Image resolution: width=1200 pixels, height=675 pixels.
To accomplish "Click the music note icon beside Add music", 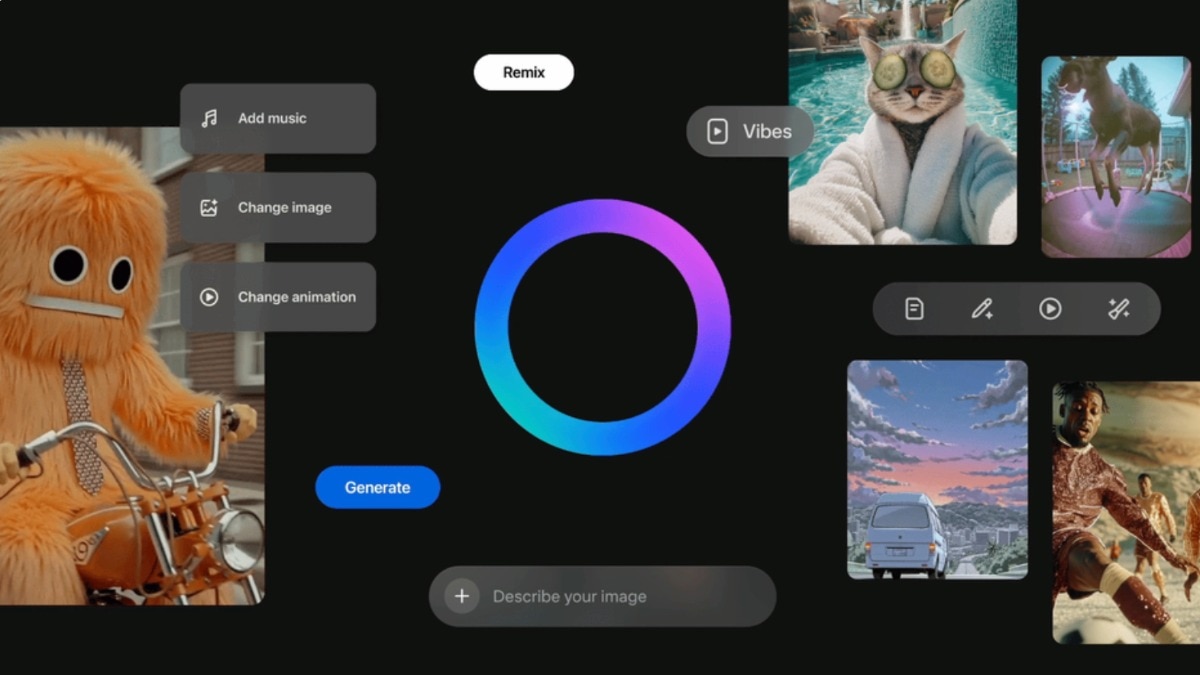I will click(207, 118).
